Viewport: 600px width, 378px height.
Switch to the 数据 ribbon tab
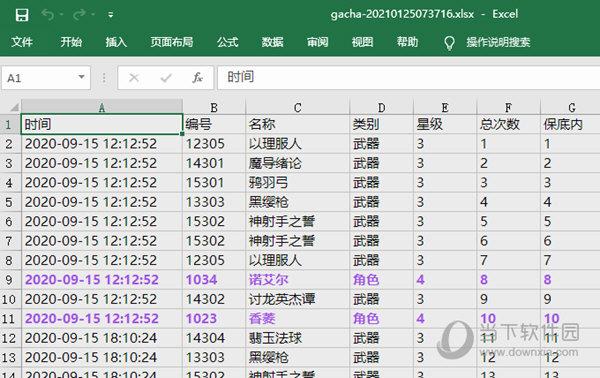point(272,42)
